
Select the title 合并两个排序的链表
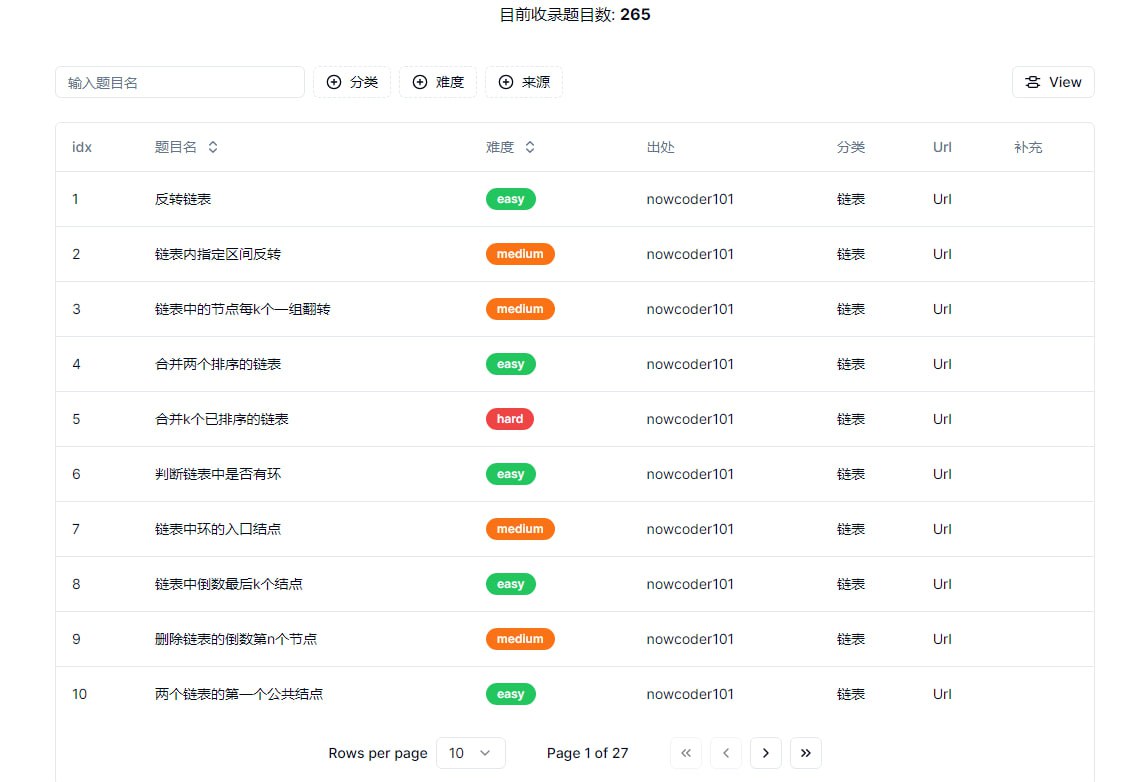218,364
